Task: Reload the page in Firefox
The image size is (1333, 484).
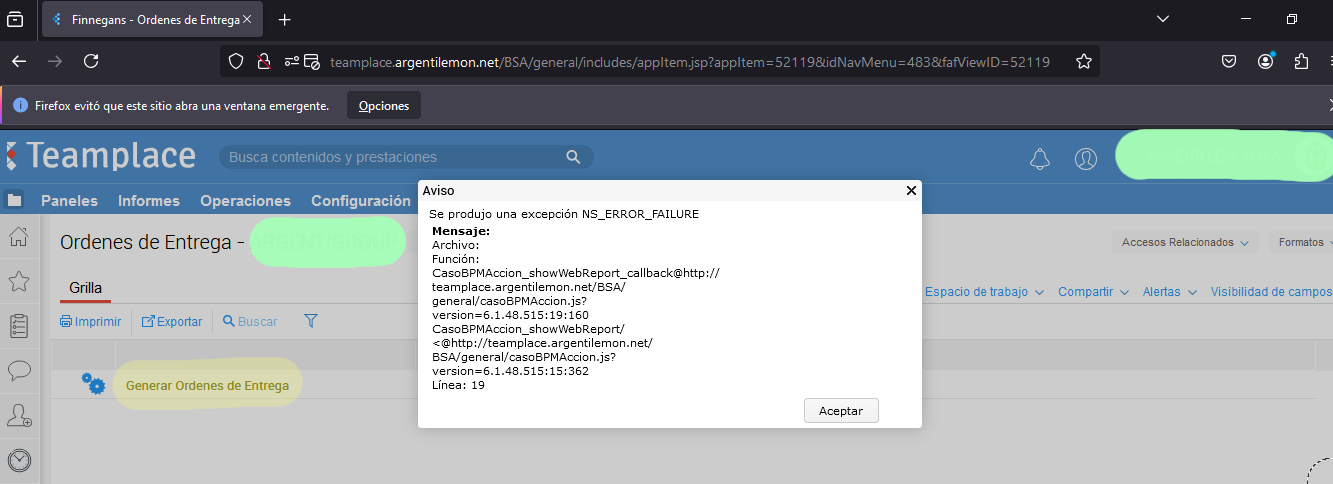Action: (91, 62)
